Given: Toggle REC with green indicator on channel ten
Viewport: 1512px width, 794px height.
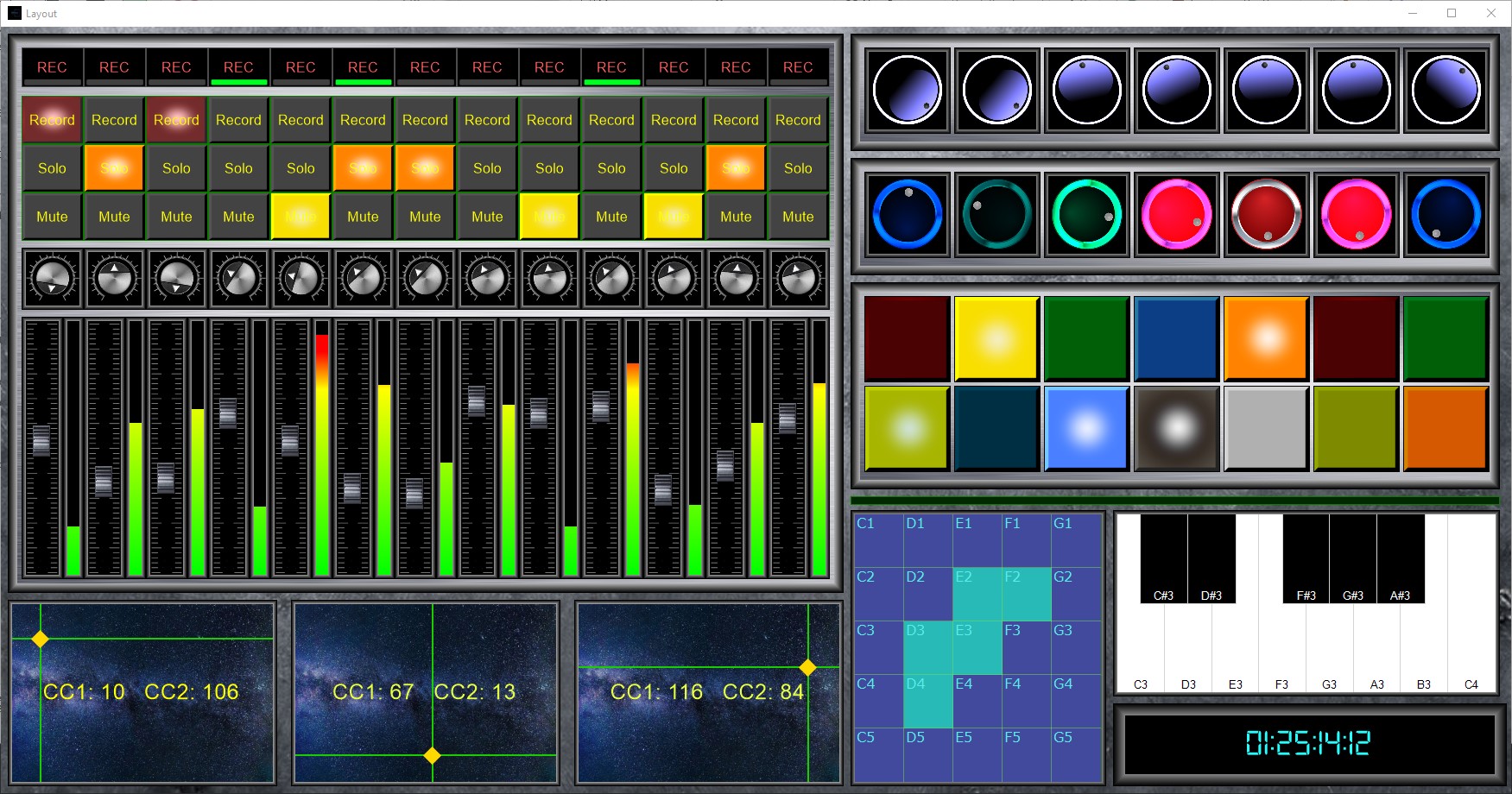Looking at the screenshot, I should pyautogui.click(x=611, y=67).
